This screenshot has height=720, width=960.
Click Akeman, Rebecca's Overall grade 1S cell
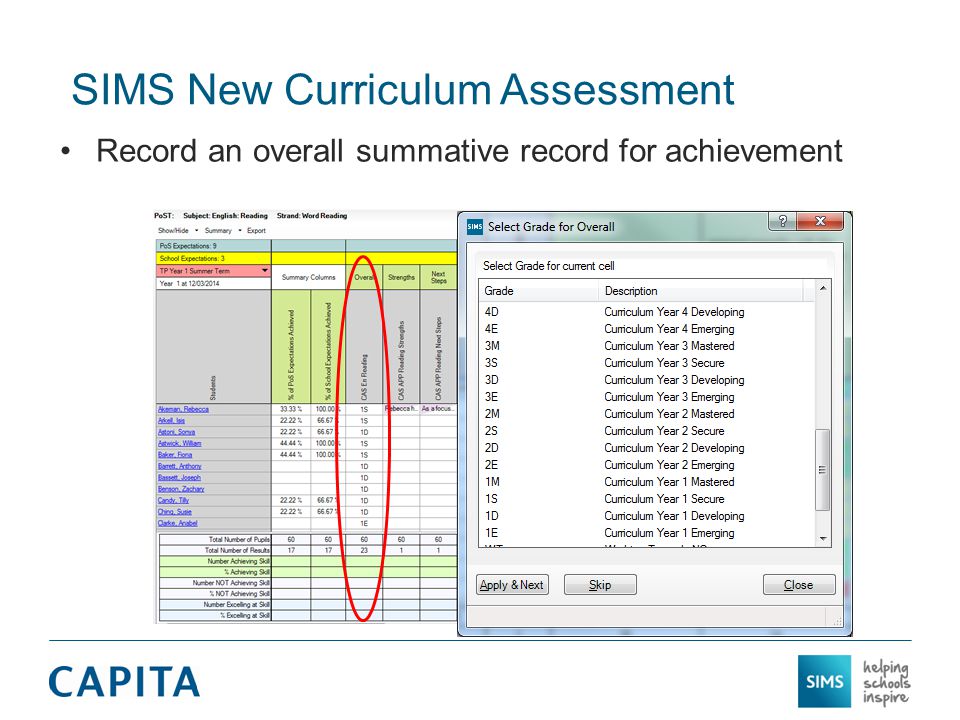coord(364,409)
